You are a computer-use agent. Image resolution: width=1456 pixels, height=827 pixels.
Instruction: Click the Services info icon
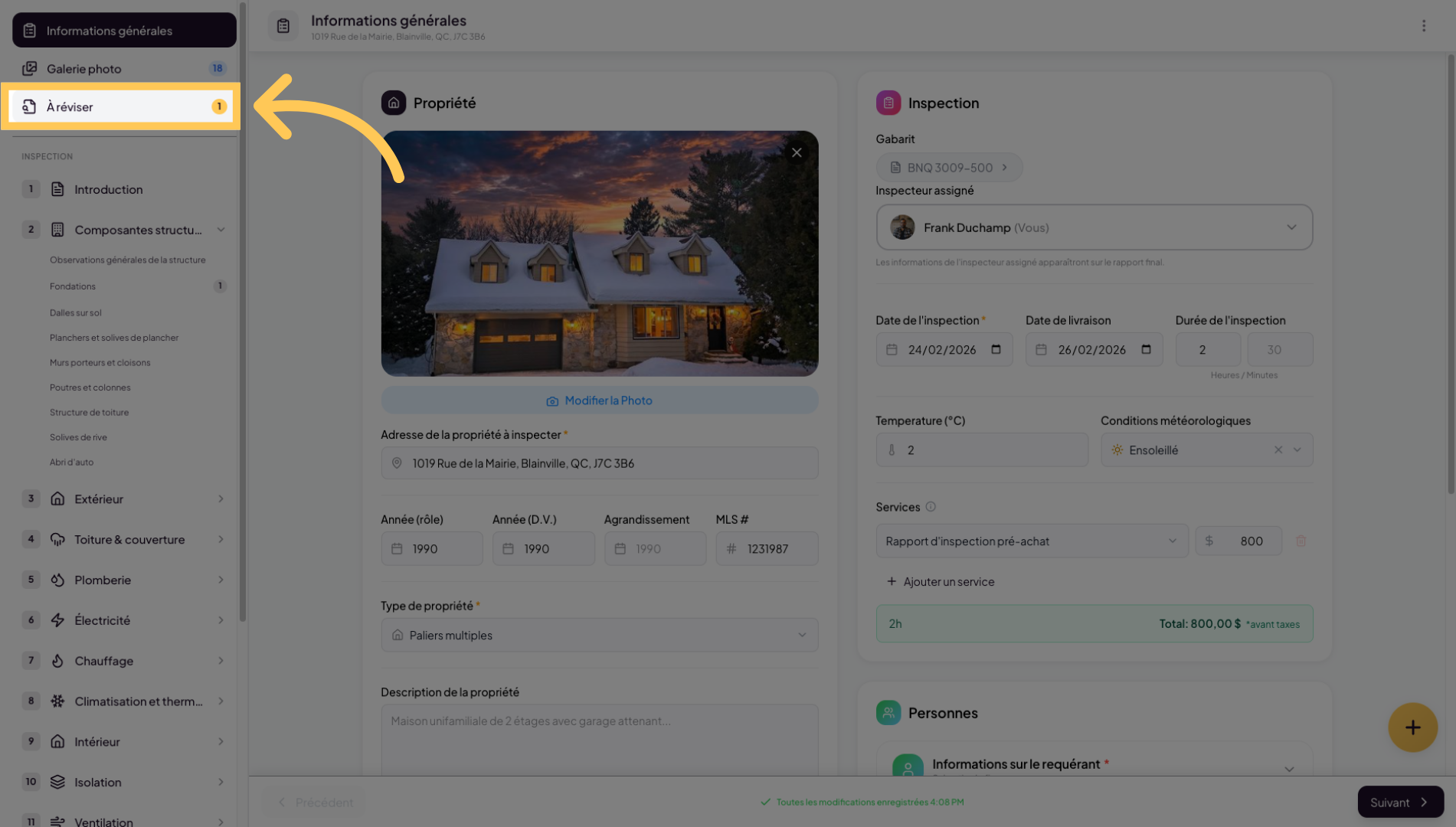point(931,507)
